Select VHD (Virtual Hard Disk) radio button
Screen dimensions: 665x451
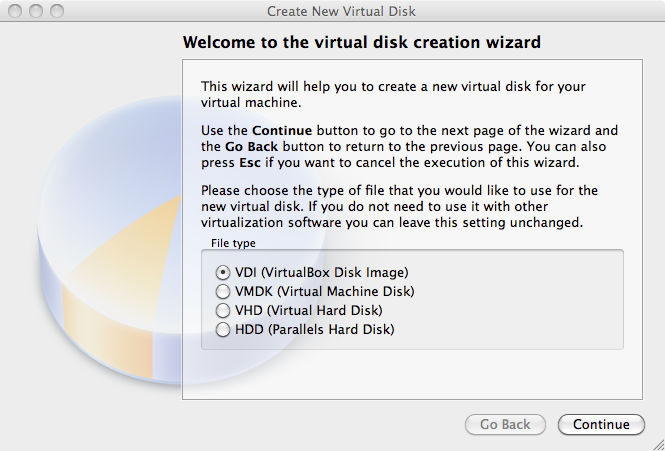click(223, 311)
